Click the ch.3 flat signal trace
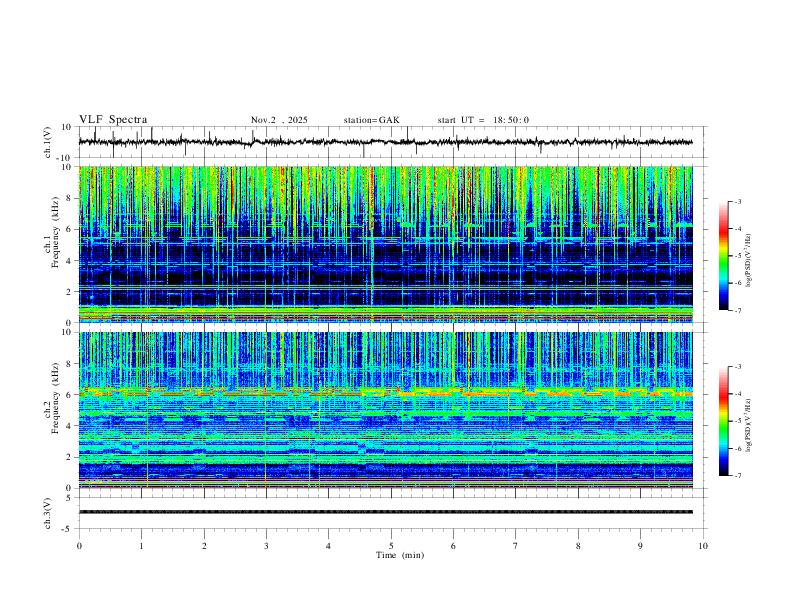Image resolution: width=792 pixels, height=612 pixels. (386, 512)
